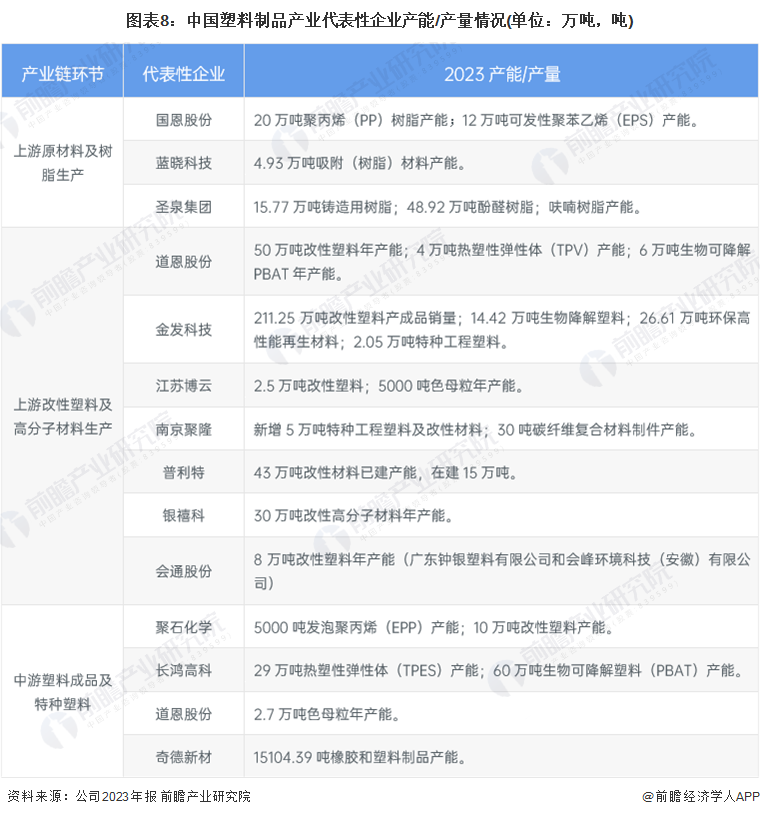Click the 江苏博云 company cell
This screenshot has width=760, height=817.
(x=183, y=386)
